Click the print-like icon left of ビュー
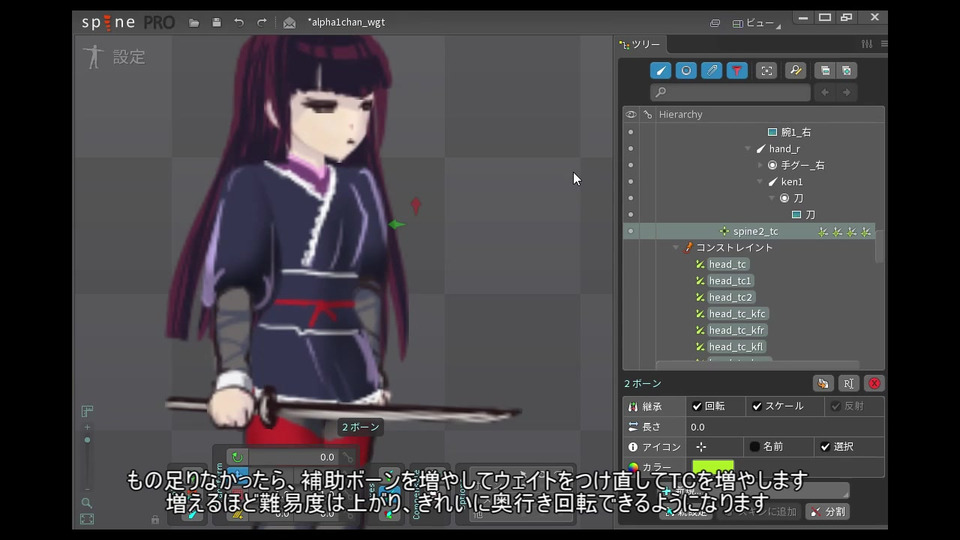This screenshot has width=960, height=540. pyautogui.click(x=714, y=23)
